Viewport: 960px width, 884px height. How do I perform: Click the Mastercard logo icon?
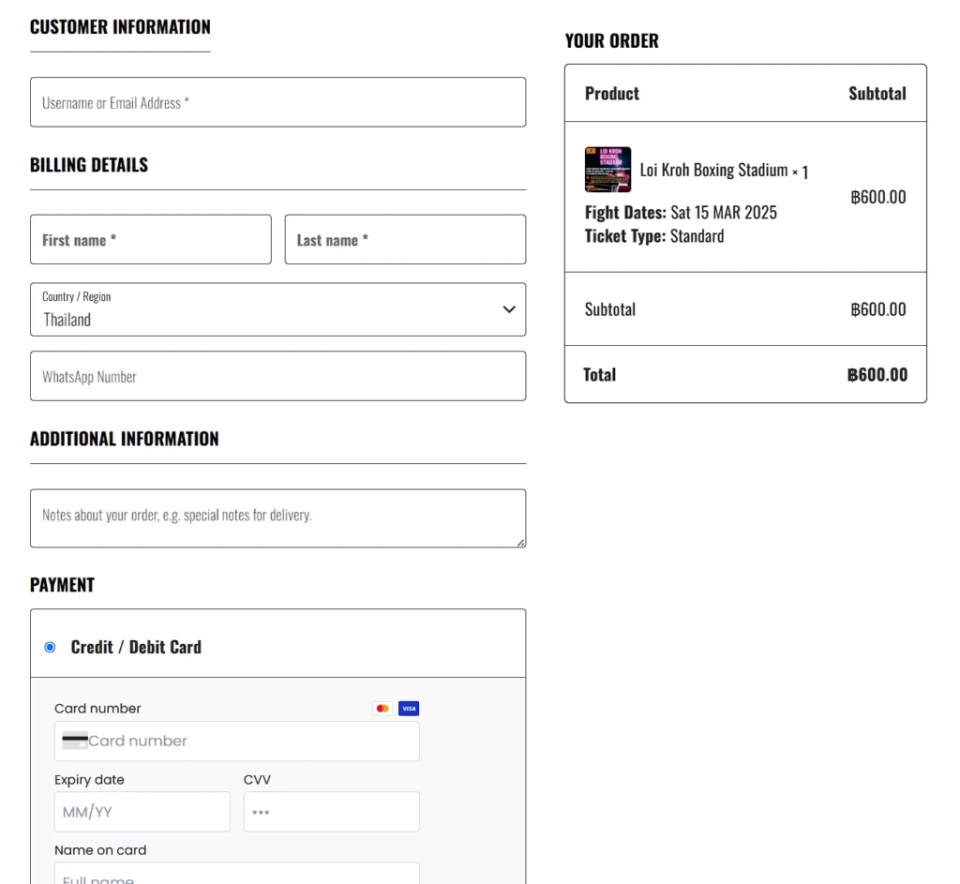click(383, 708)
